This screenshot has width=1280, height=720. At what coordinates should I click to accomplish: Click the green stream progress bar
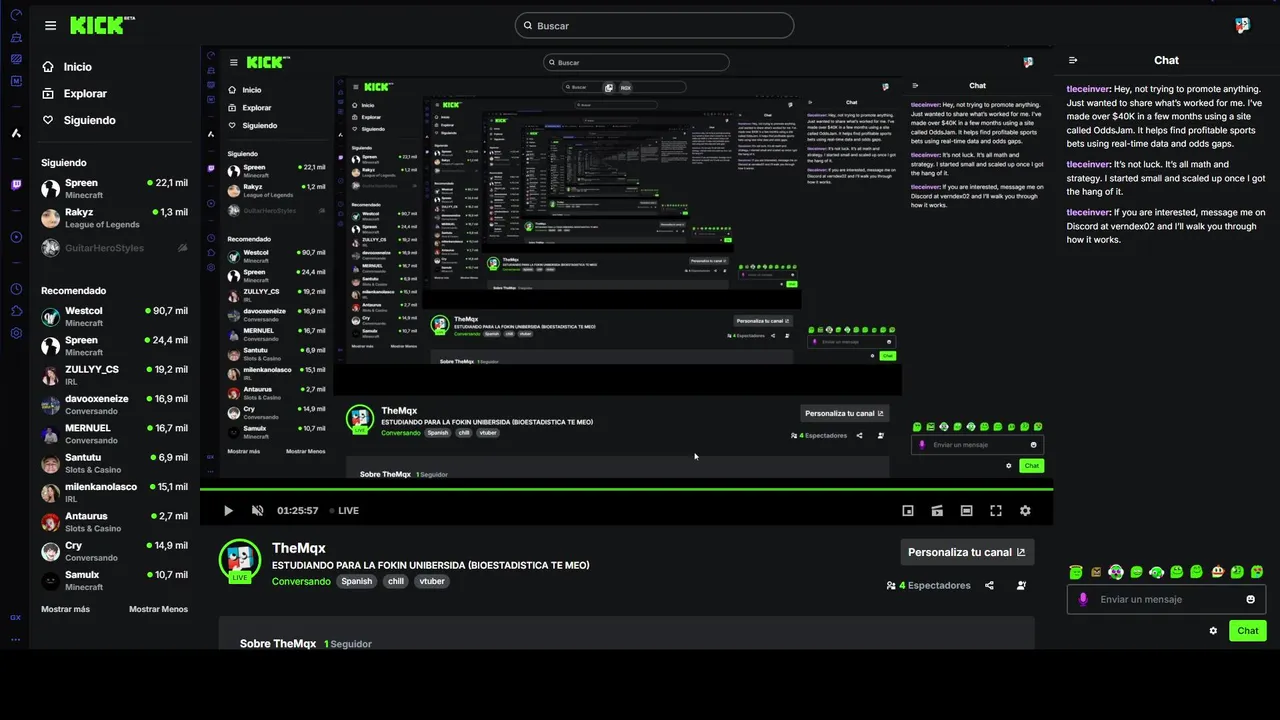click(626, 489)
